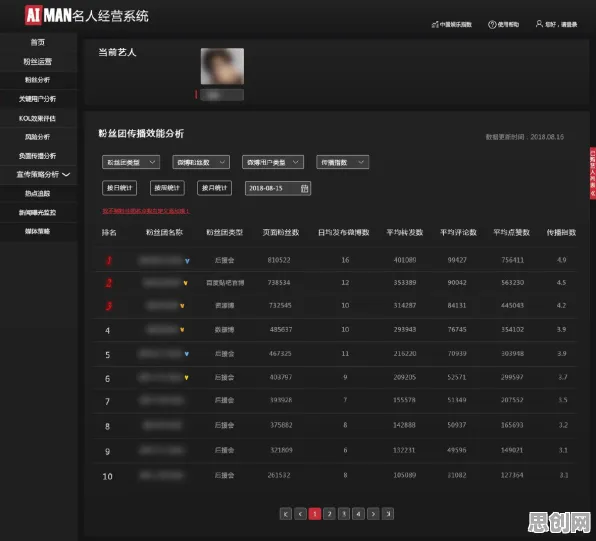The width and height of the screenshot is (596, 541).
Task: Select 风险分析 in the sidebar
Action: [38, 137]
